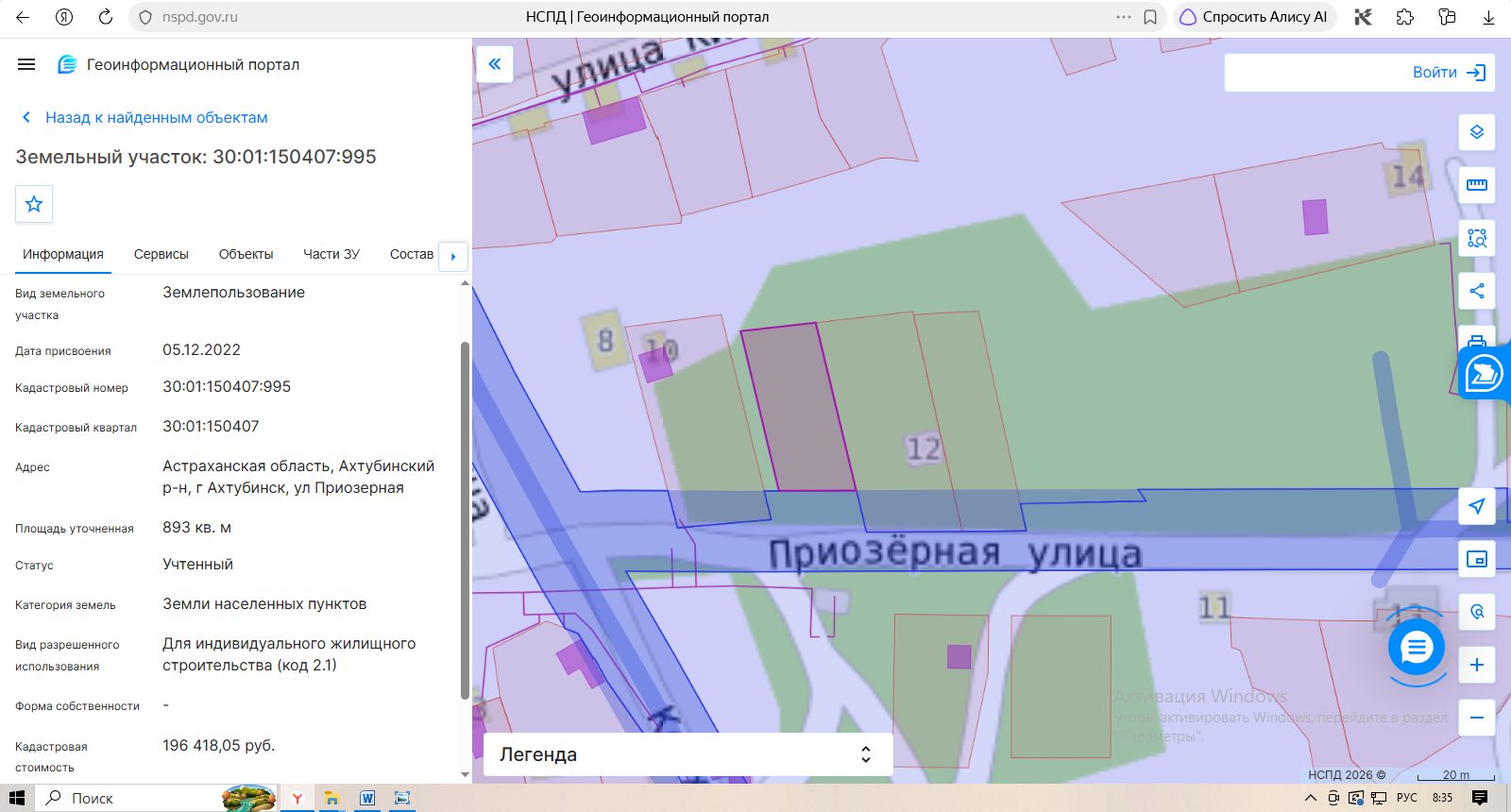Zoom in on the map
1511x812 pixels.
[x=1477, y=665]
